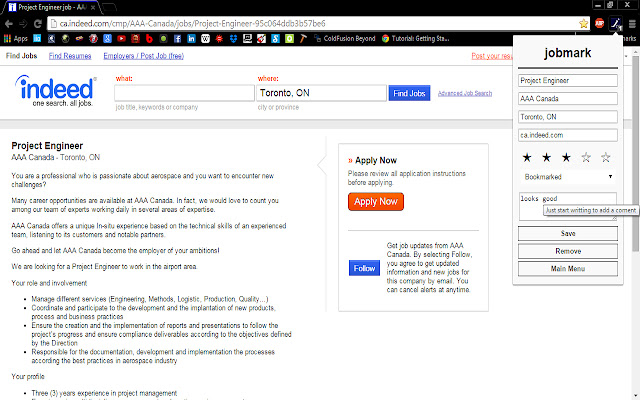Click the yellow bookmark star in address bar

point(584,24)
